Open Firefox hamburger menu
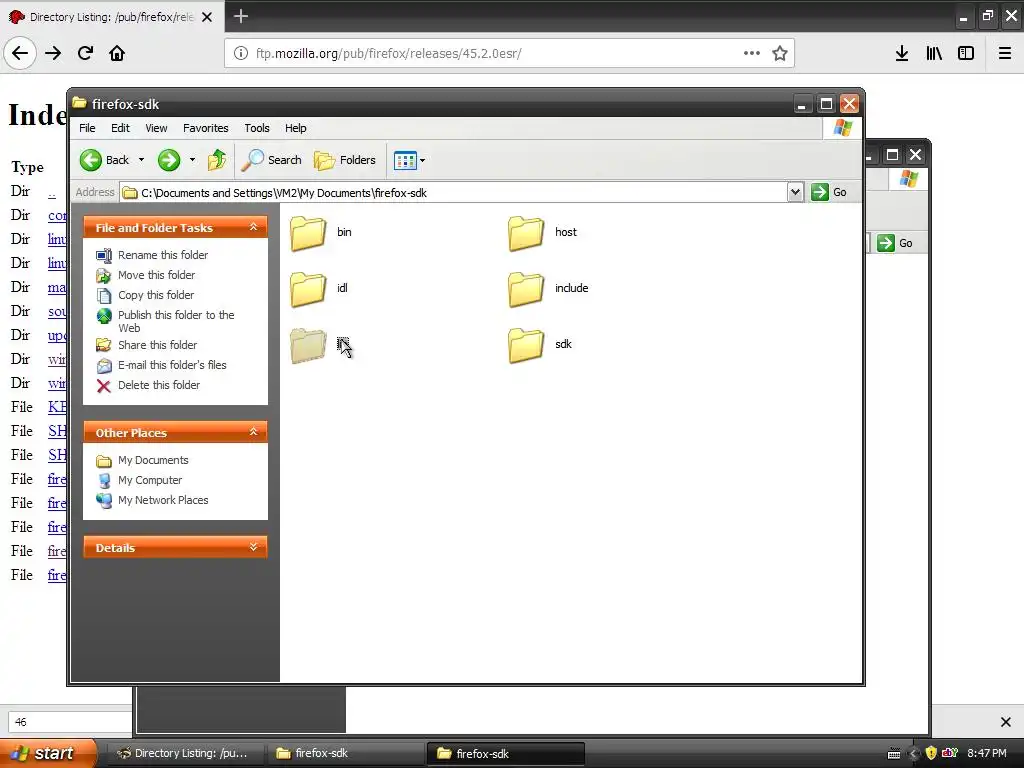Screen dimensions: 1024x768 [x=1005, y=53]
